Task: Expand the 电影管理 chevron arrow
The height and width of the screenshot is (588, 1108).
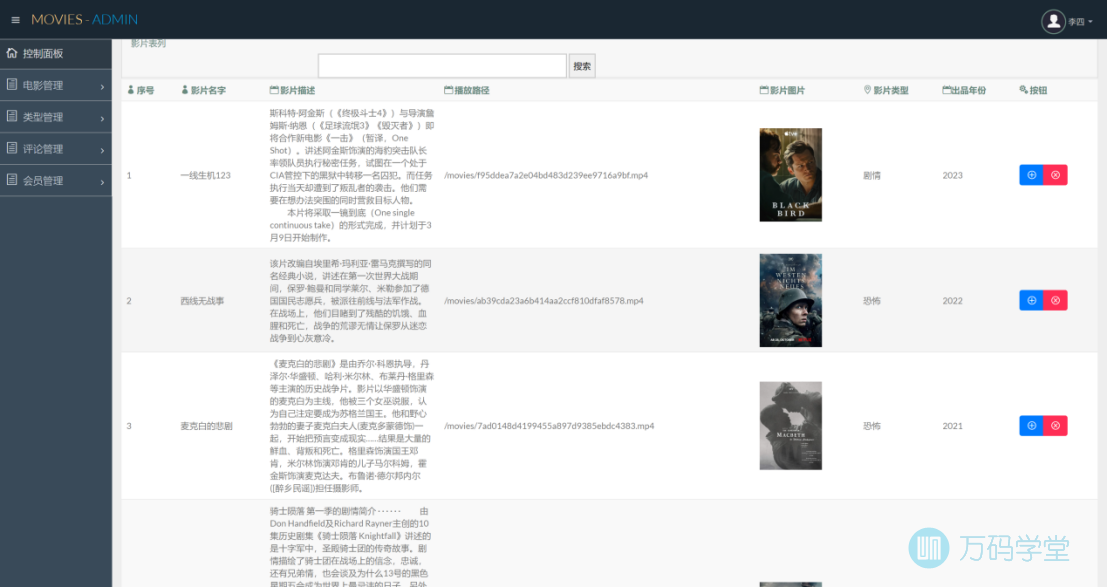Action: (102, 87)
